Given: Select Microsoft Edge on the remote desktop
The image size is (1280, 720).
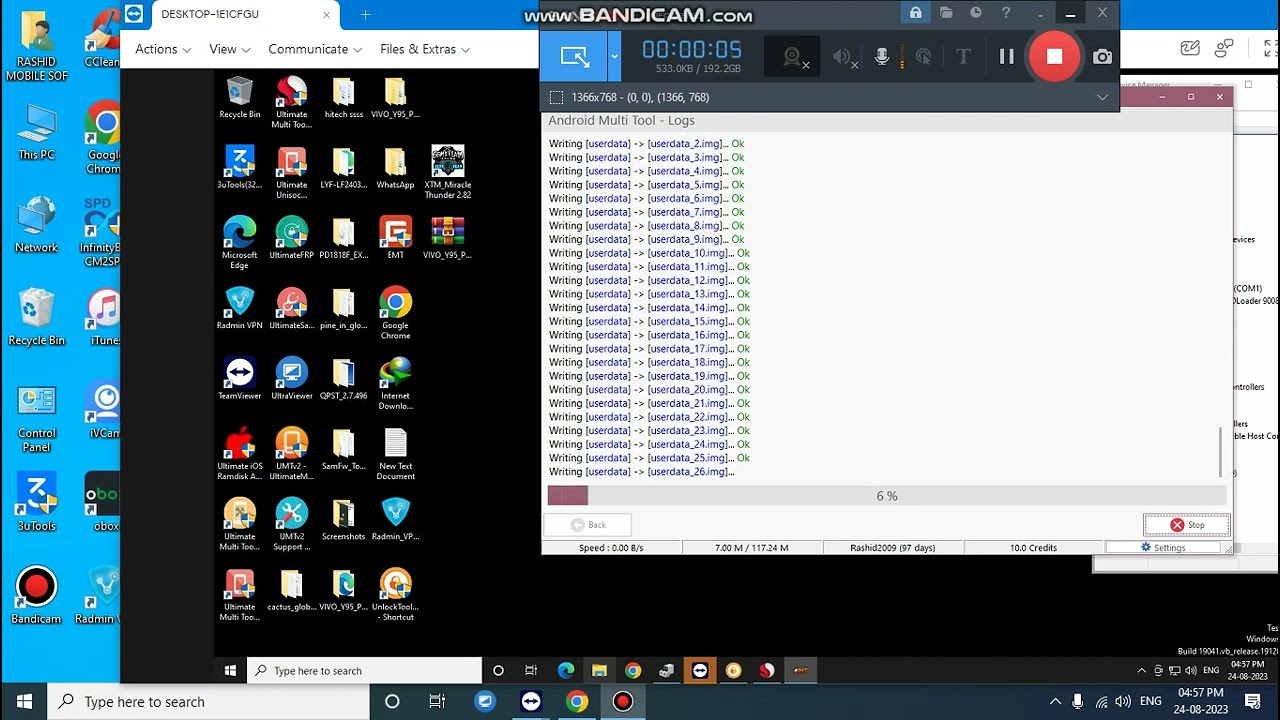Looking at the screenshot, I should pos(240,243).
